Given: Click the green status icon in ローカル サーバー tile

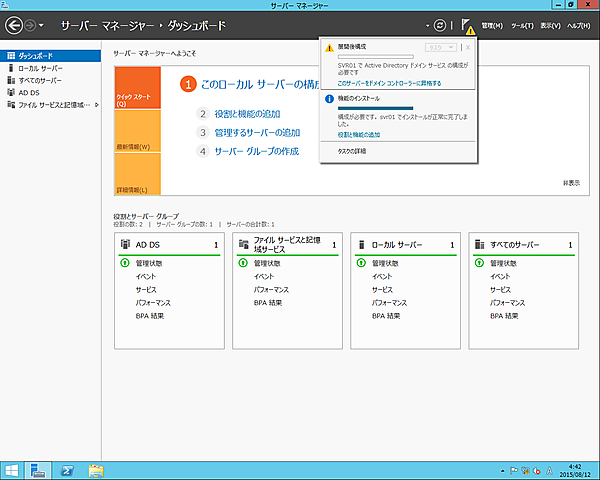Looking at the screenshot, I should pos(361,262).
